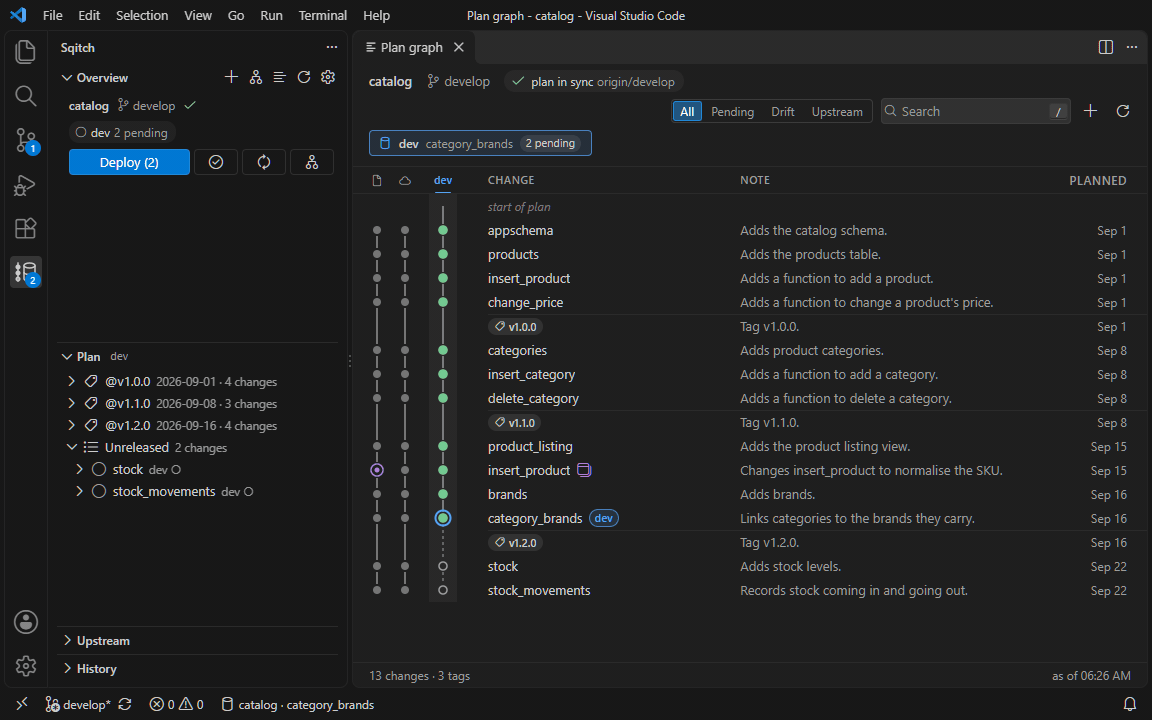Click the remote window icon in status bar
Image resolution: width=1152 pixels, height=720 pixels.
pyautogui.click(x=22, y=705)
